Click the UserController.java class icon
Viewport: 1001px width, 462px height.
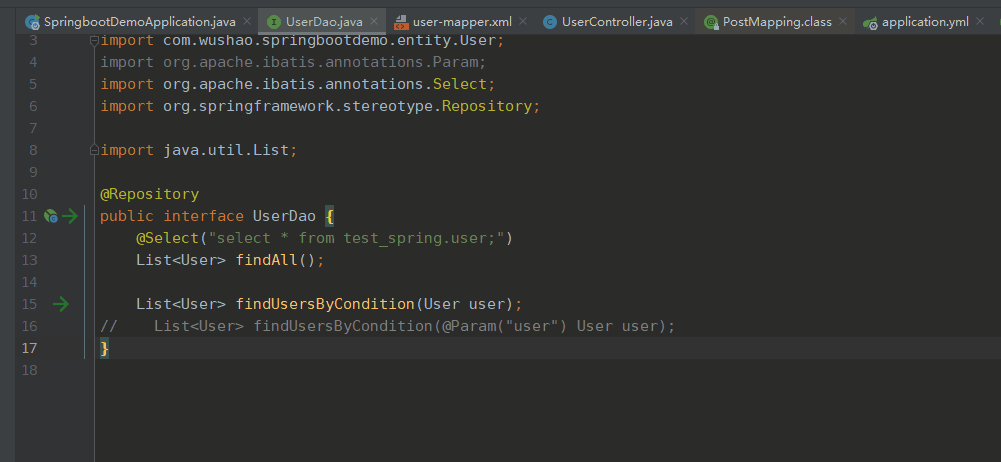pos(549,22)
